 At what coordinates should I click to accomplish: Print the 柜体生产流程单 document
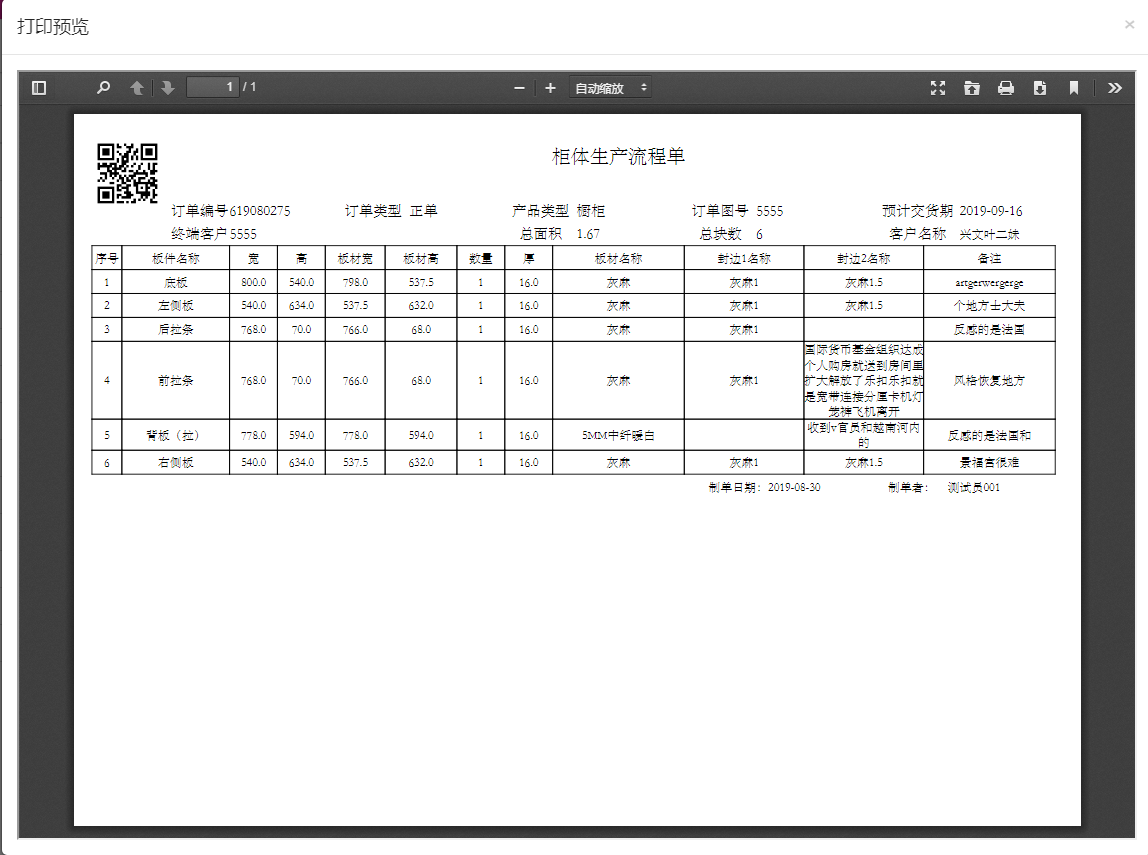pos(1006,88)
